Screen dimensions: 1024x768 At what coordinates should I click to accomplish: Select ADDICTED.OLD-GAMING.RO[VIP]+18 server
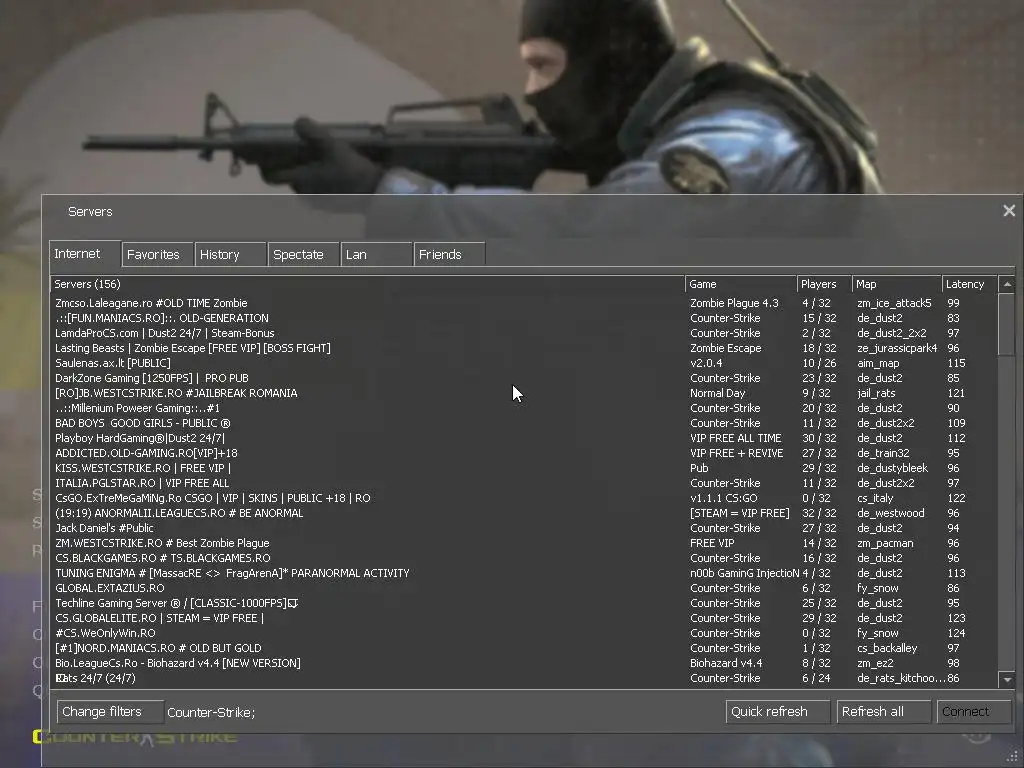524,453
